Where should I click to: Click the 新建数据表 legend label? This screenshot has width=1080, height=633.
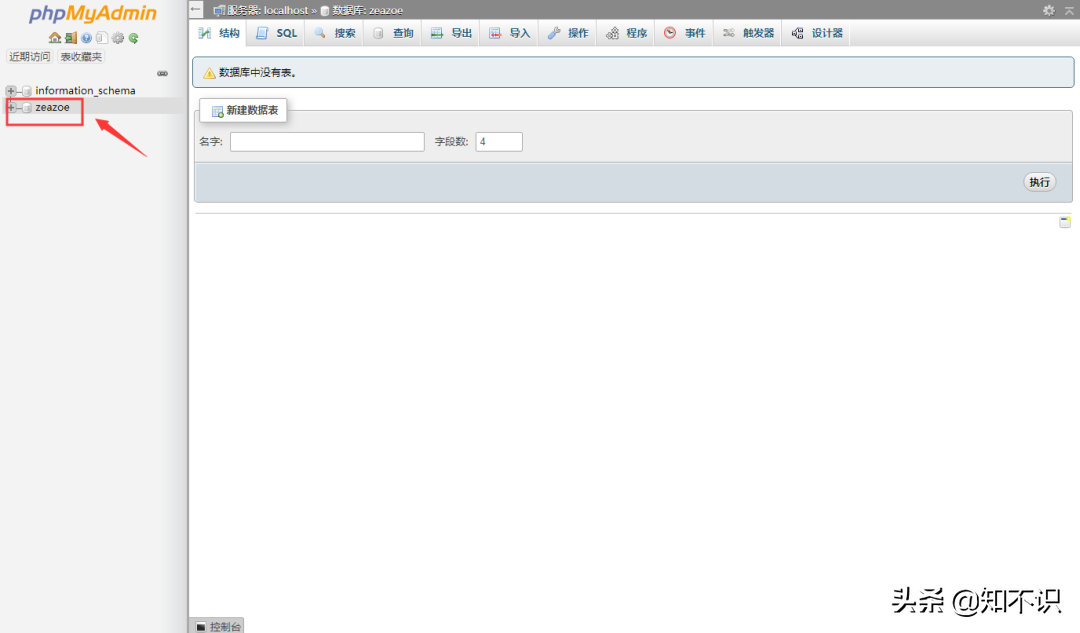245,110
